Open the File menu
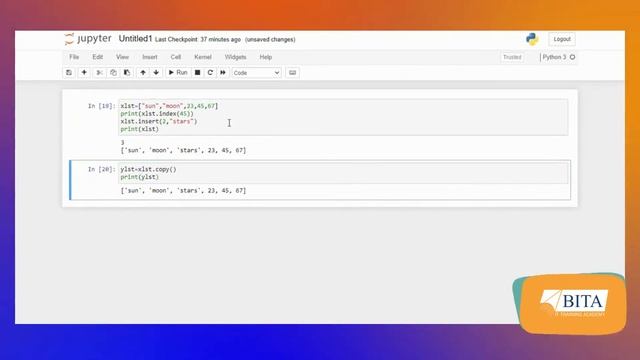Viewport: 640px width, 360px height. (x=74, y=57)
